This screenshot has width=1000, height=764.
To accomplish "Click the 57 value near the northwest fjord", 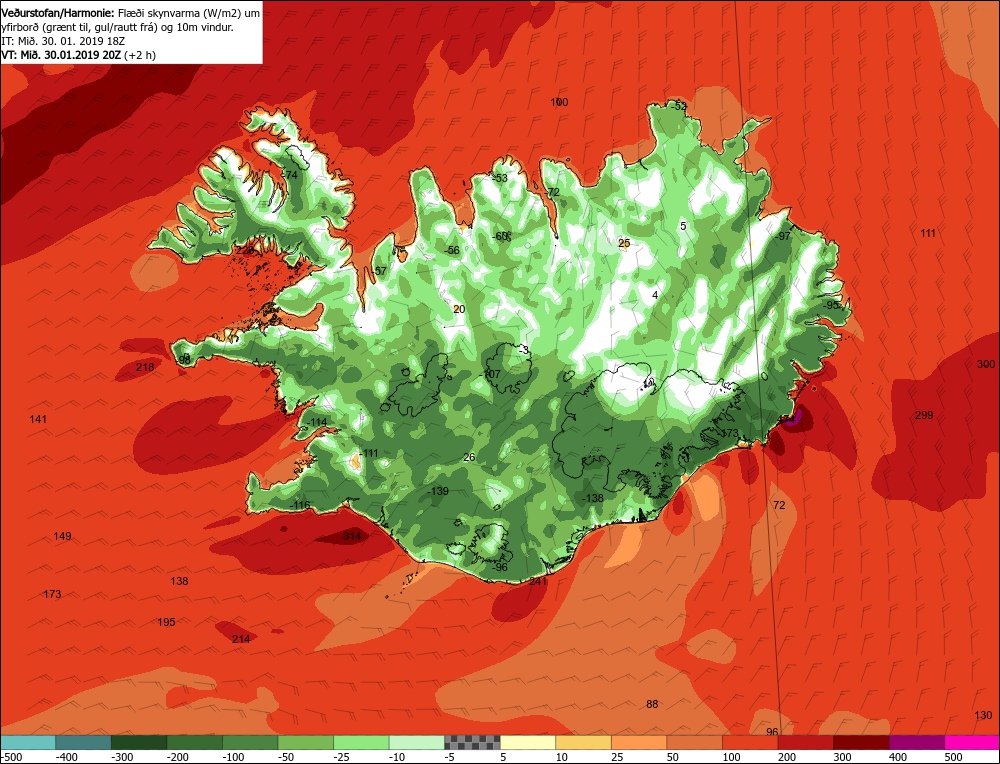I will tap(381, 271).
